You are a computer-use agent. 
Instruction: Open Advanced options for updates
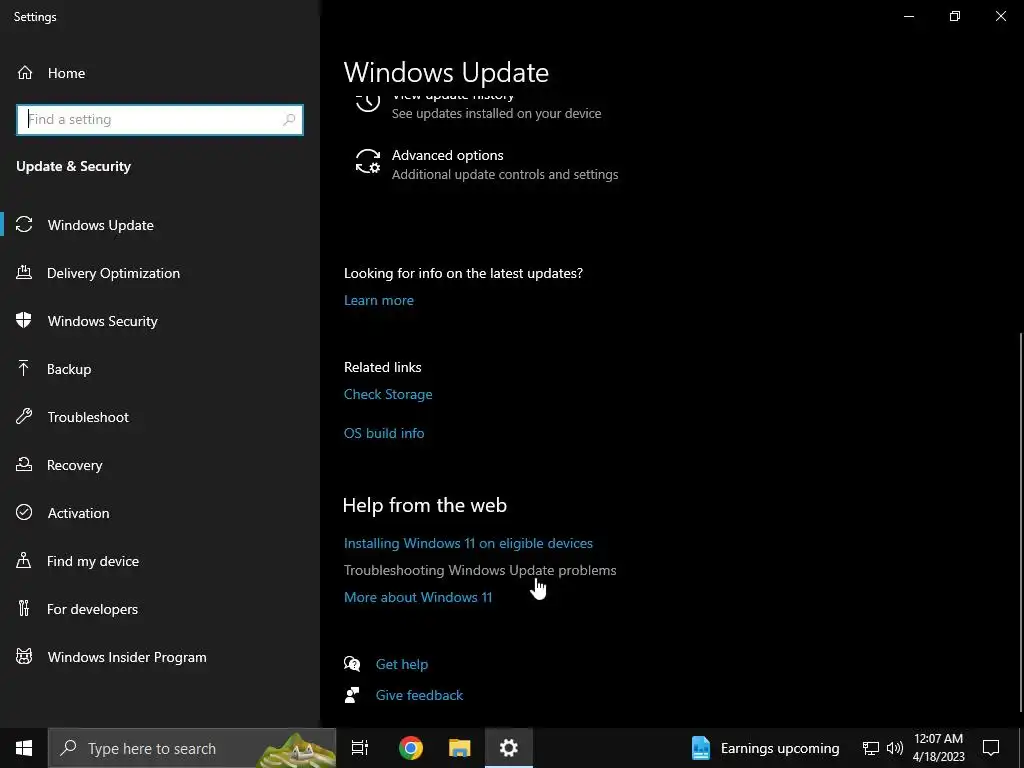(487, 164)
